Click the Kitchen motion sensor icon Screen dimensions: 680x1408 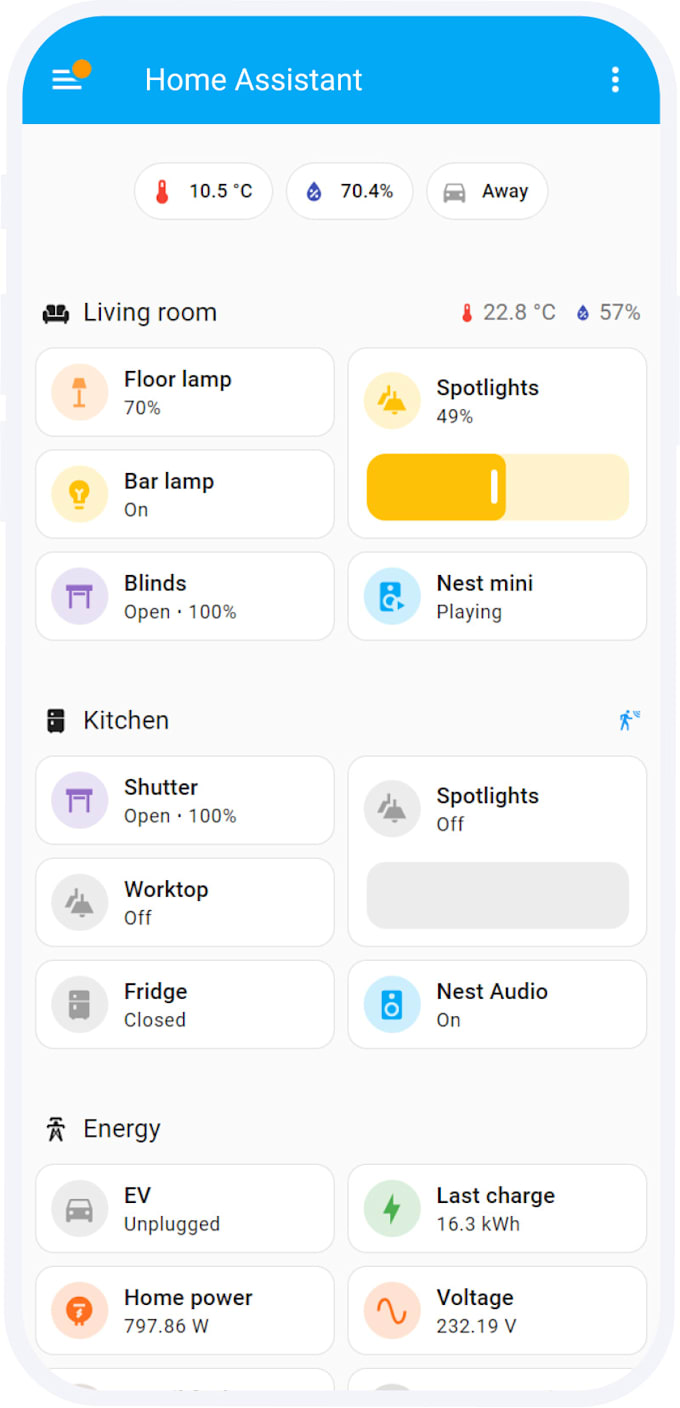(x=629, y=720)
